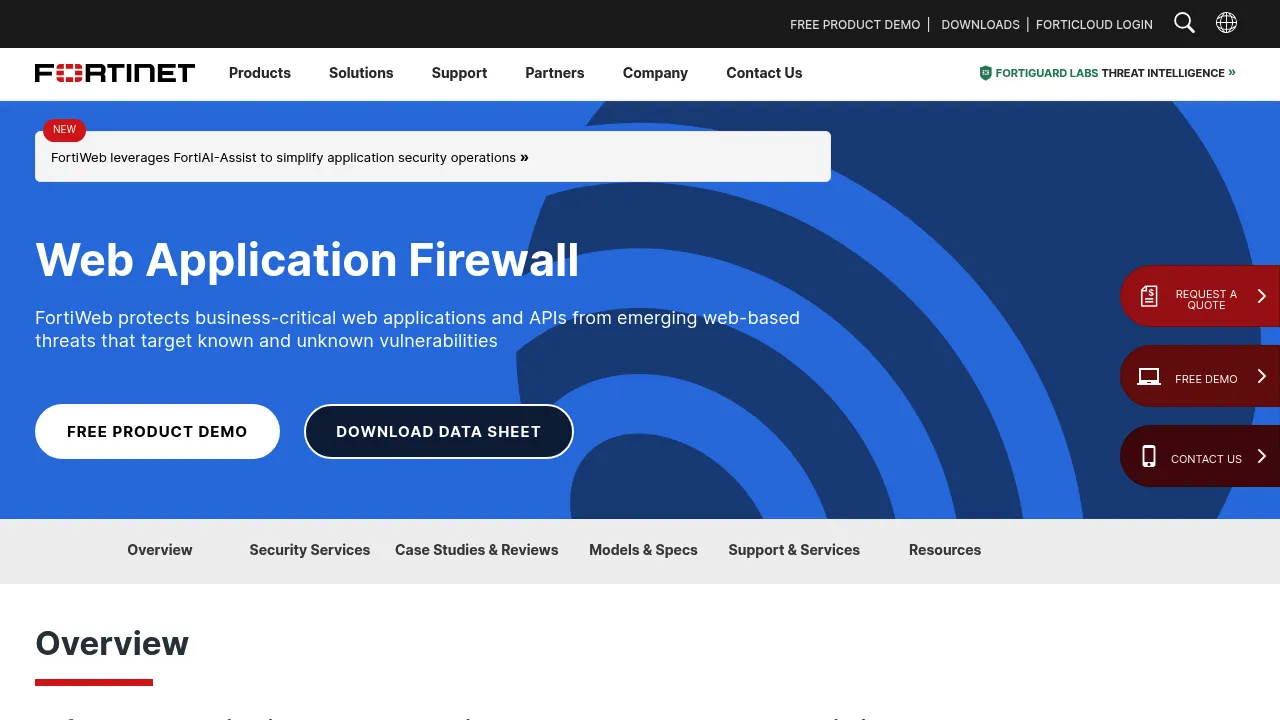
Task: Switch to Support & Services tab
Action: click(x=794, y=550)
